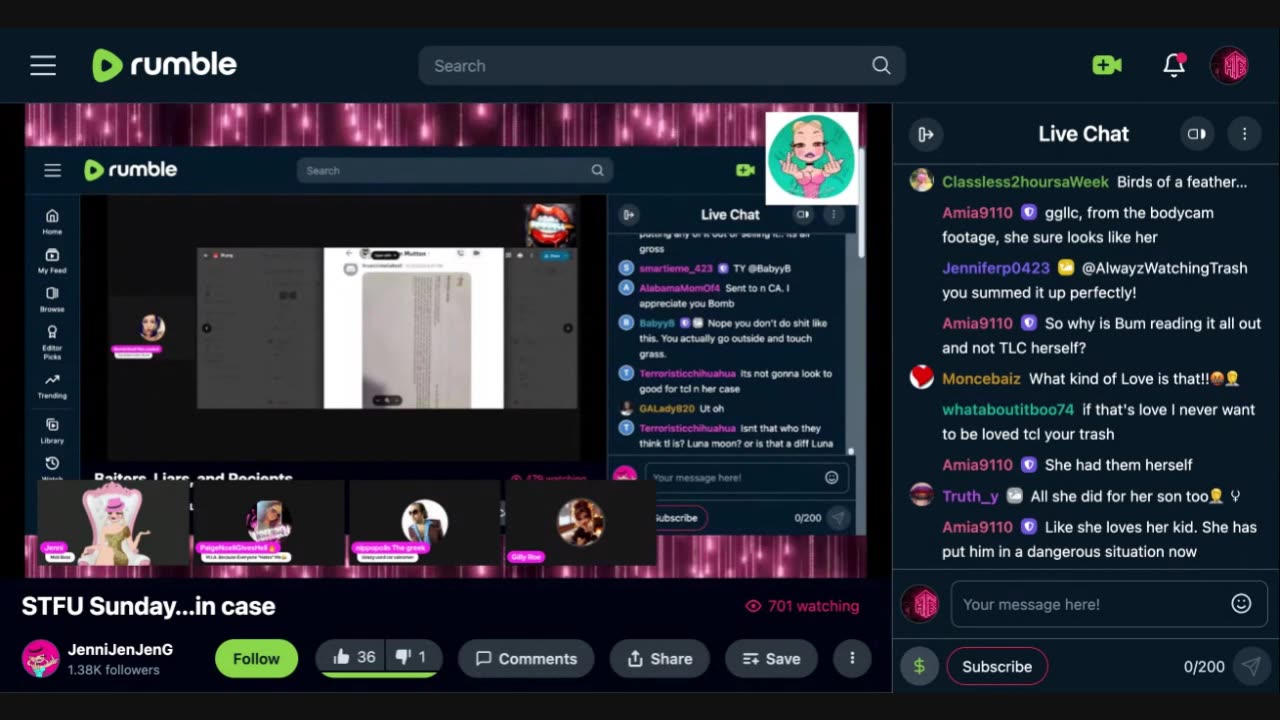Click the embedded stream's Rumble logo
The height and width of the screenshot is (720, 1280).
pyautogui.click(x=131, y=170)
